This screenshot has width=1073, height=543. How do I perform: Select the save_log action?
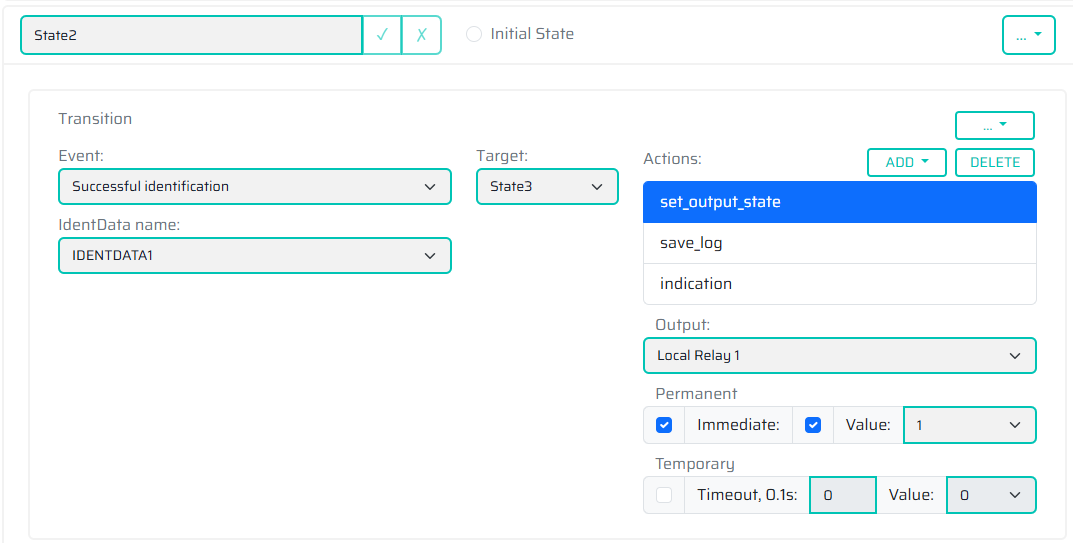pos(840,243)
